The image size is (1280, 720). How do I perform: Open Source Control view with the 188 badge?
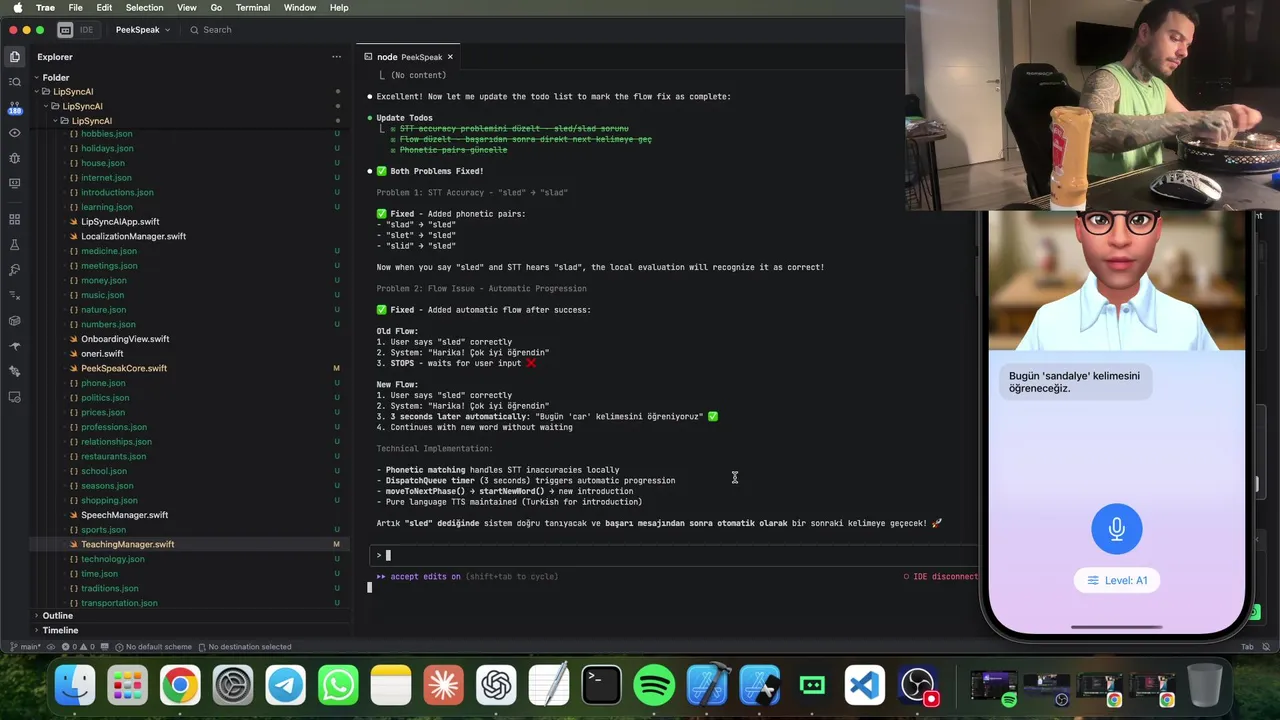pyautogui.click(x=14, y=107)
